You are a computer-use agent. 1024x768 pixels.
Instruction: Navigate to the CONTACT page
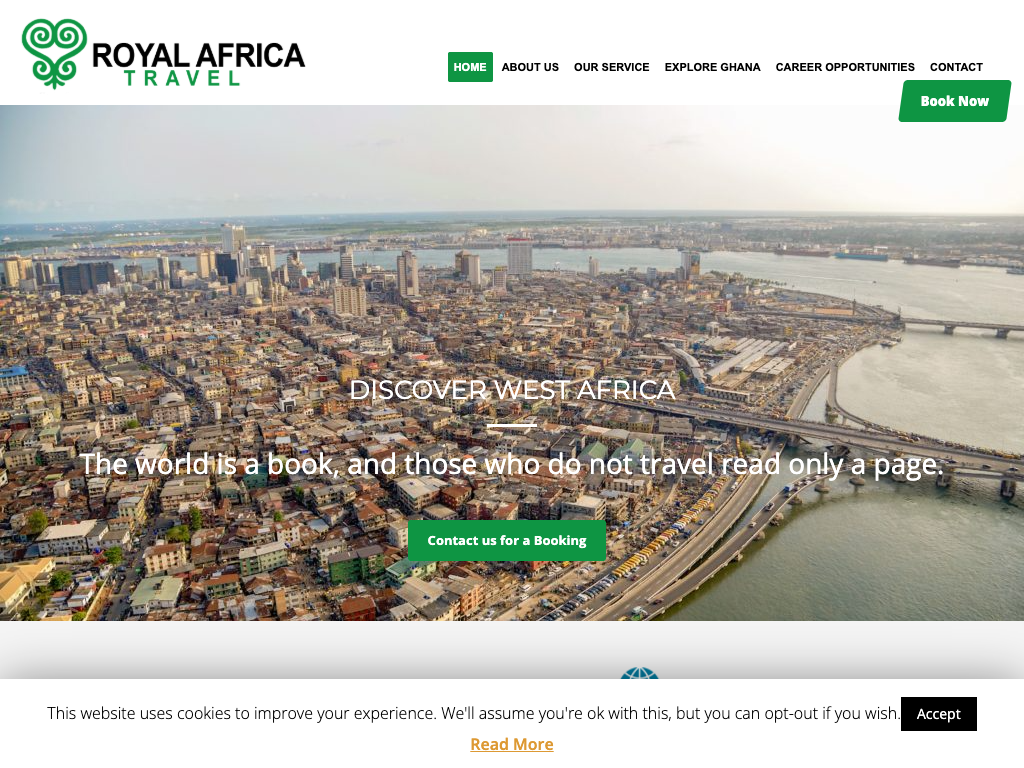(956, 67)
